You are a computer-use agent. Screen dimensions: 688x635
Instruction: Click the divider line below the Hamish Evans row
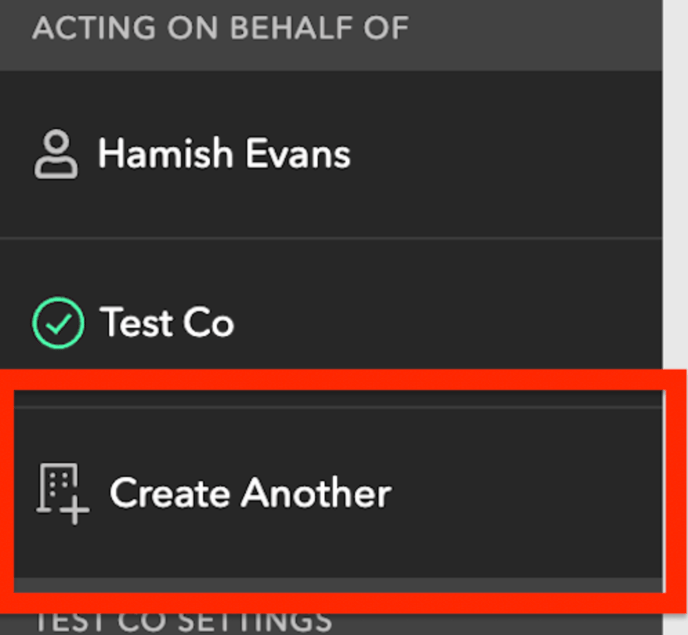[331, 239]
